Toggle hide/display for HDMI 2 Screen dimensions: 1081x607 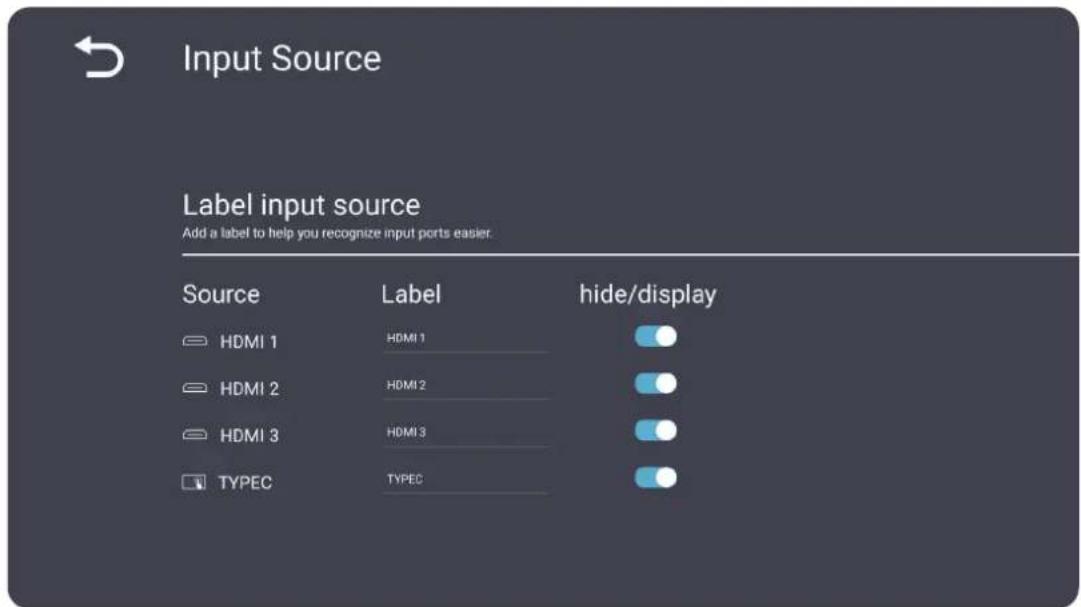(x=656, y=384)
